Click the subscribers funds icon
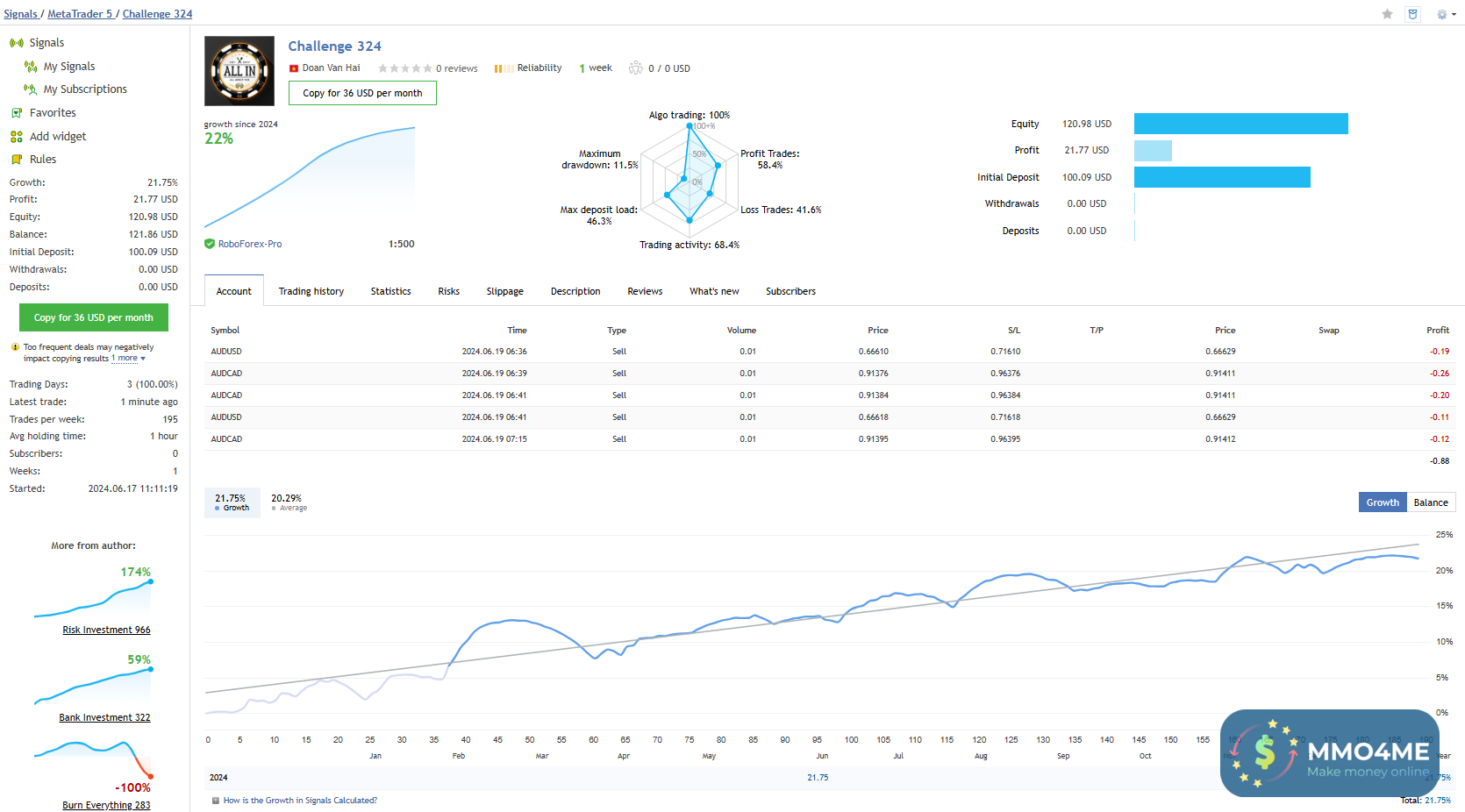 coord(636,68)
